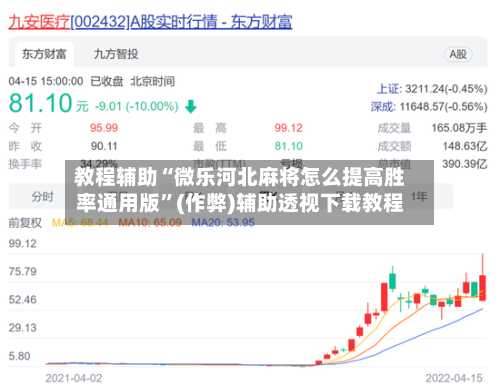This screenshot has width=500, height=385.
Task: Select the 东方财富 tab
Action: [x=44, y=54]
